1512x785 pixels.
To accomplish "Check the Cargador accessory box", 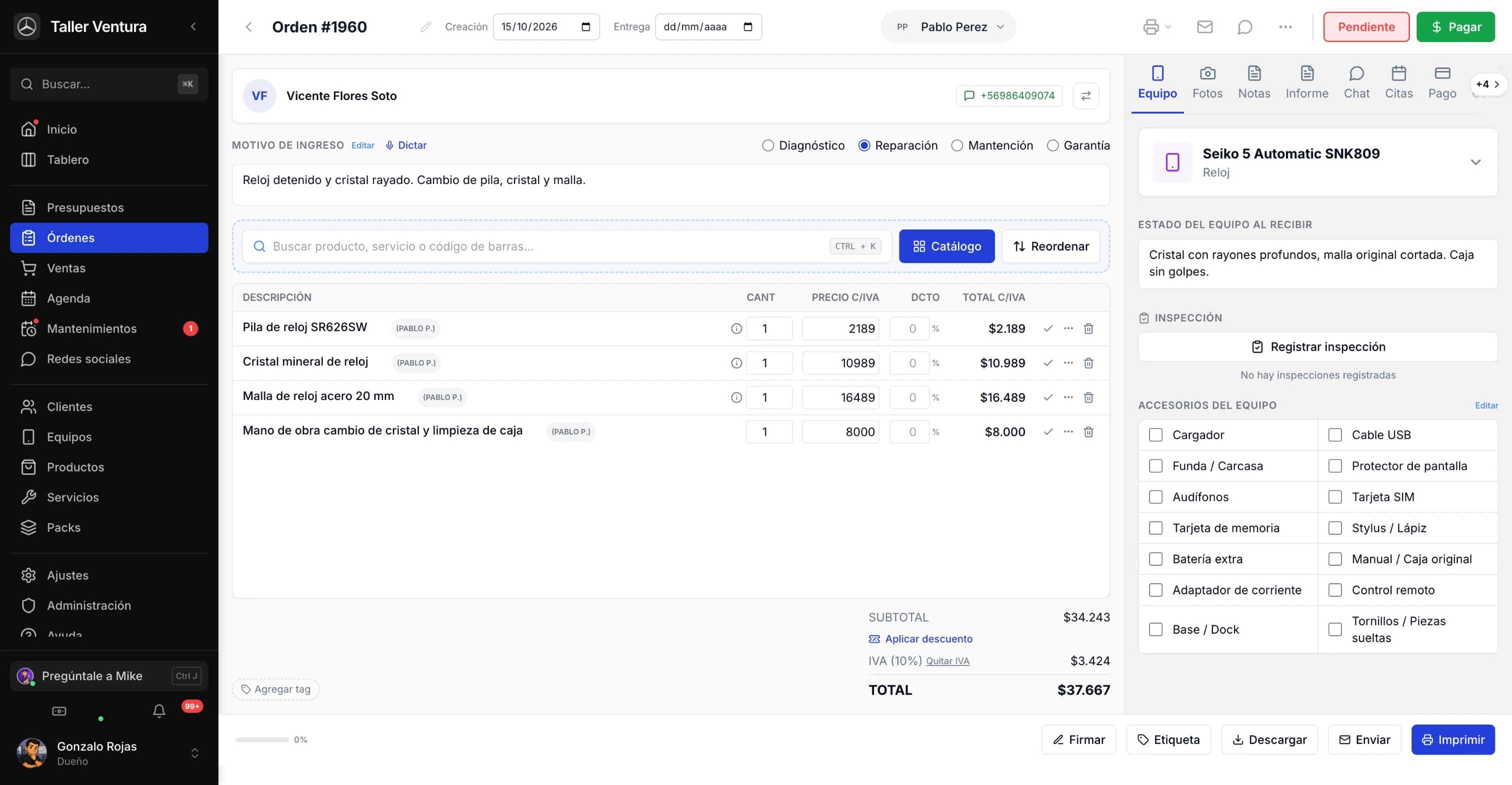I will click(x=1155, y=435).
